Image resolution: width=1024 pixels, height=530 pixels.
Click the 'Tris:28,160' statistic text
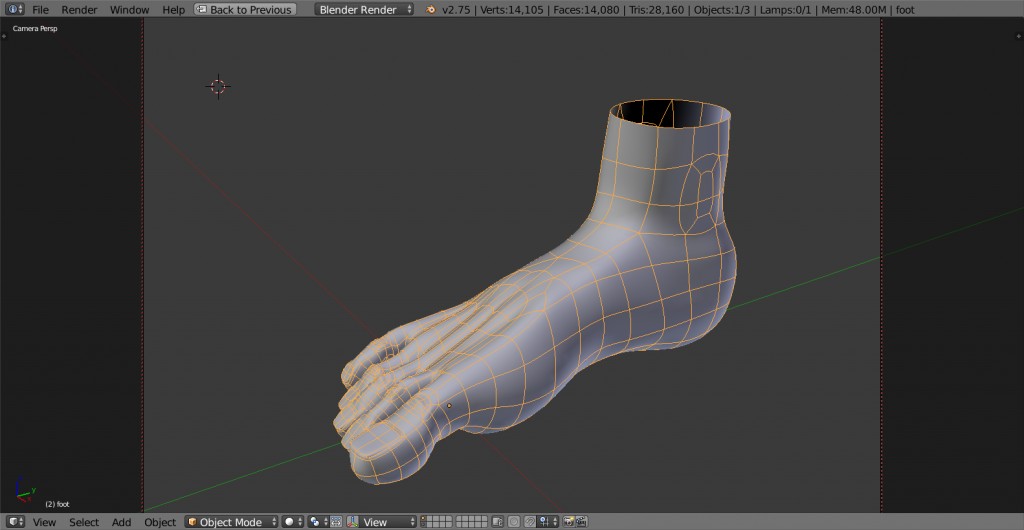click(656, 10)
